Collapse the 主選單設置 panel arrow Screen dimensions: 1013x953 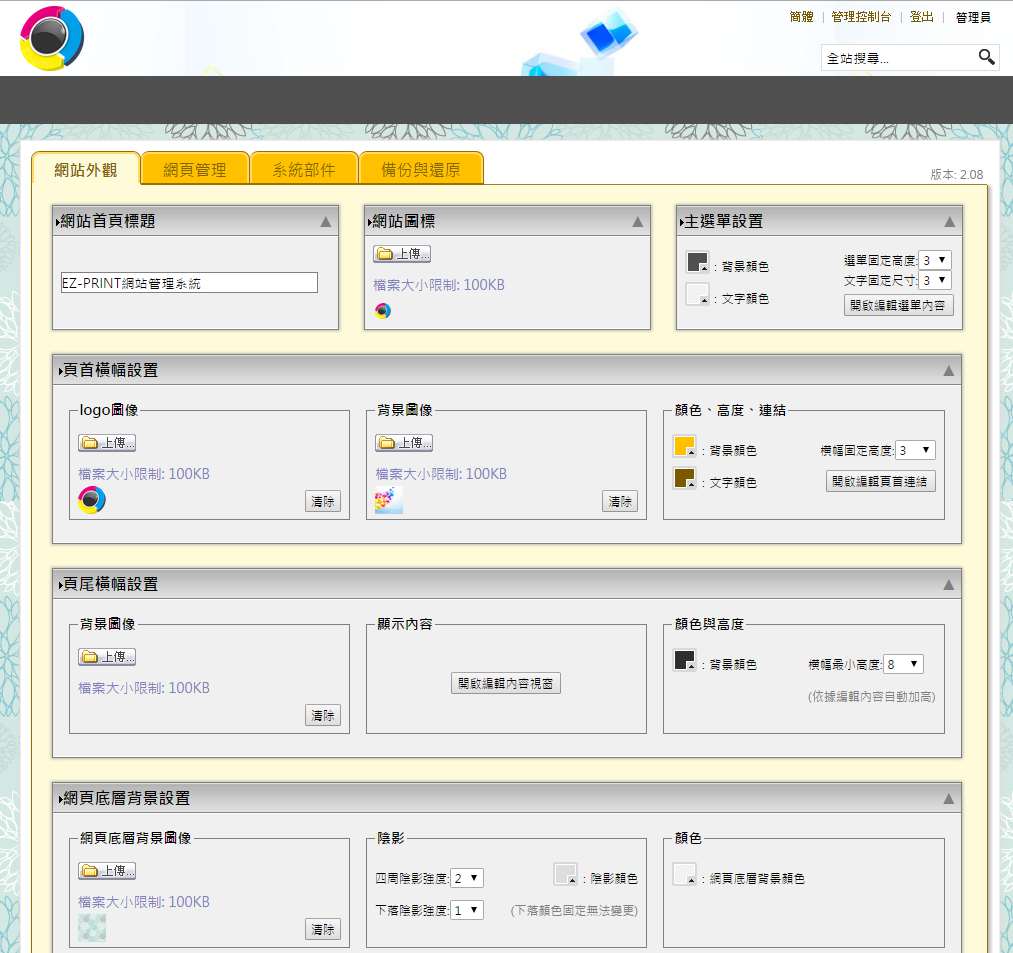pos(948,222)
